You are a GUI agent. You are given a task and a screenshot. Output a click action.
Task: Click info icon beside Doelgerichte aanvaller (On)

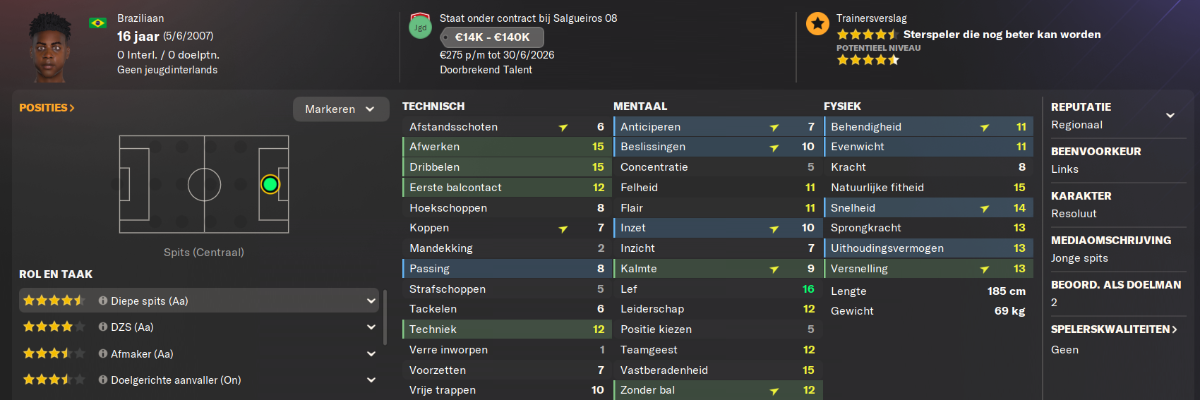[103, 380]
